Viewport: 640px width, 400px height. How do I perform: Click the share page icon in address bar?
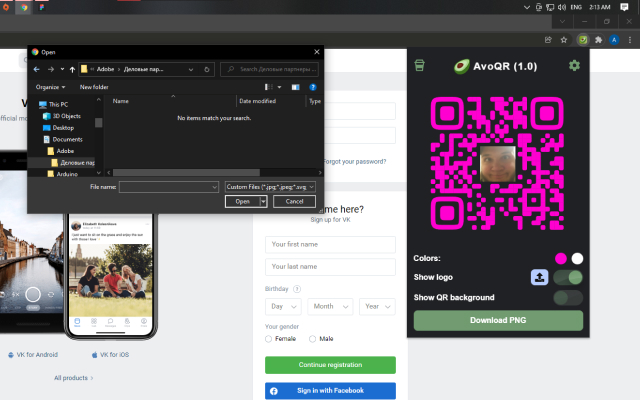click(x=548, y=40)
